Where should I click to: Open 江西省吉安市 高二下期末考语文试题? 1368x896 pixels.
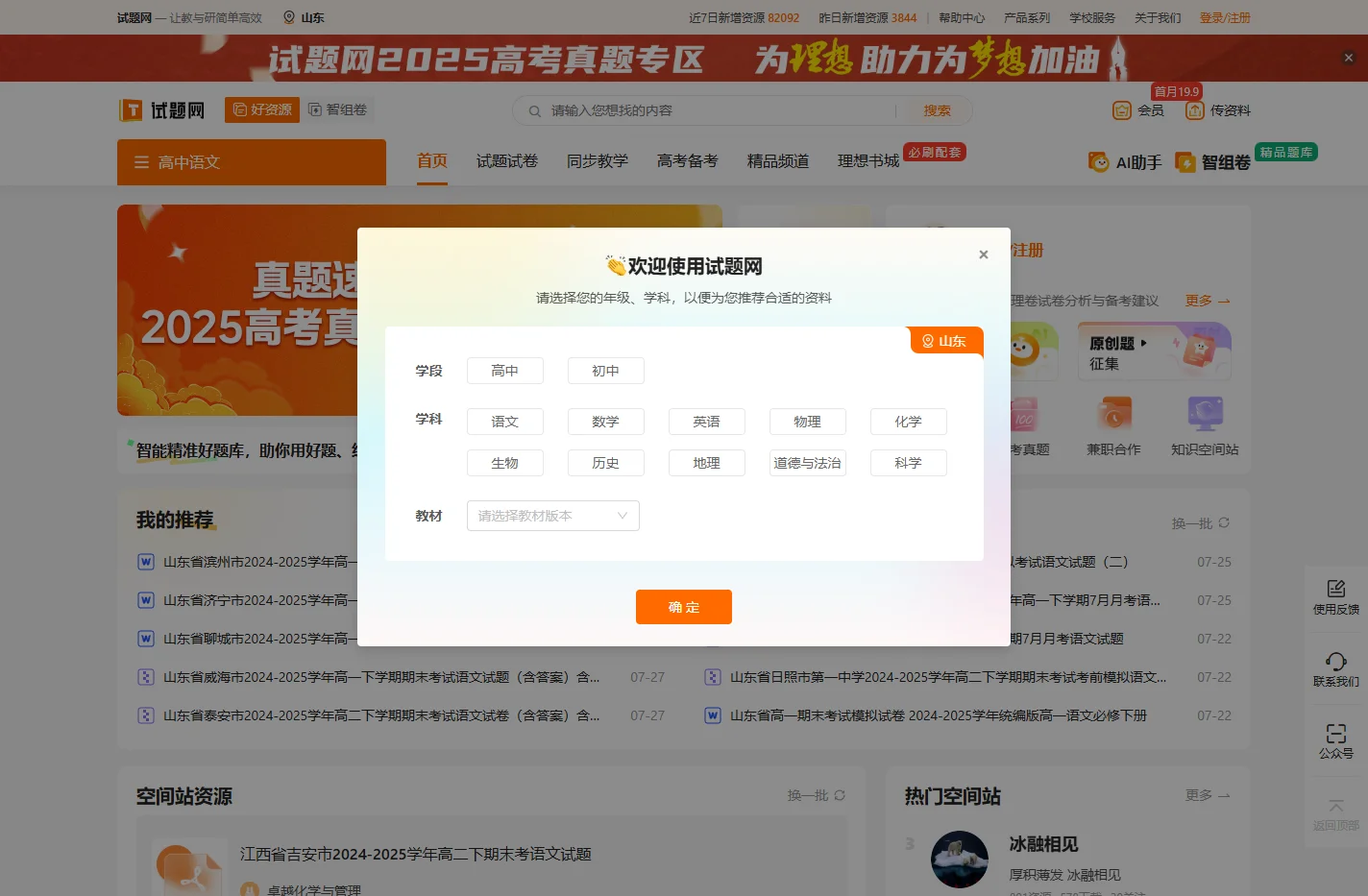click(415, 854)
